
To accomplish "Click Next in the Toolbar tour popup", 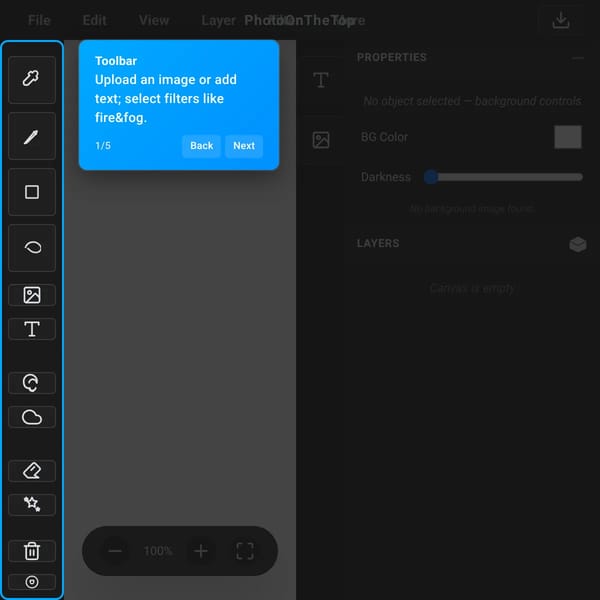I will 244,146.
